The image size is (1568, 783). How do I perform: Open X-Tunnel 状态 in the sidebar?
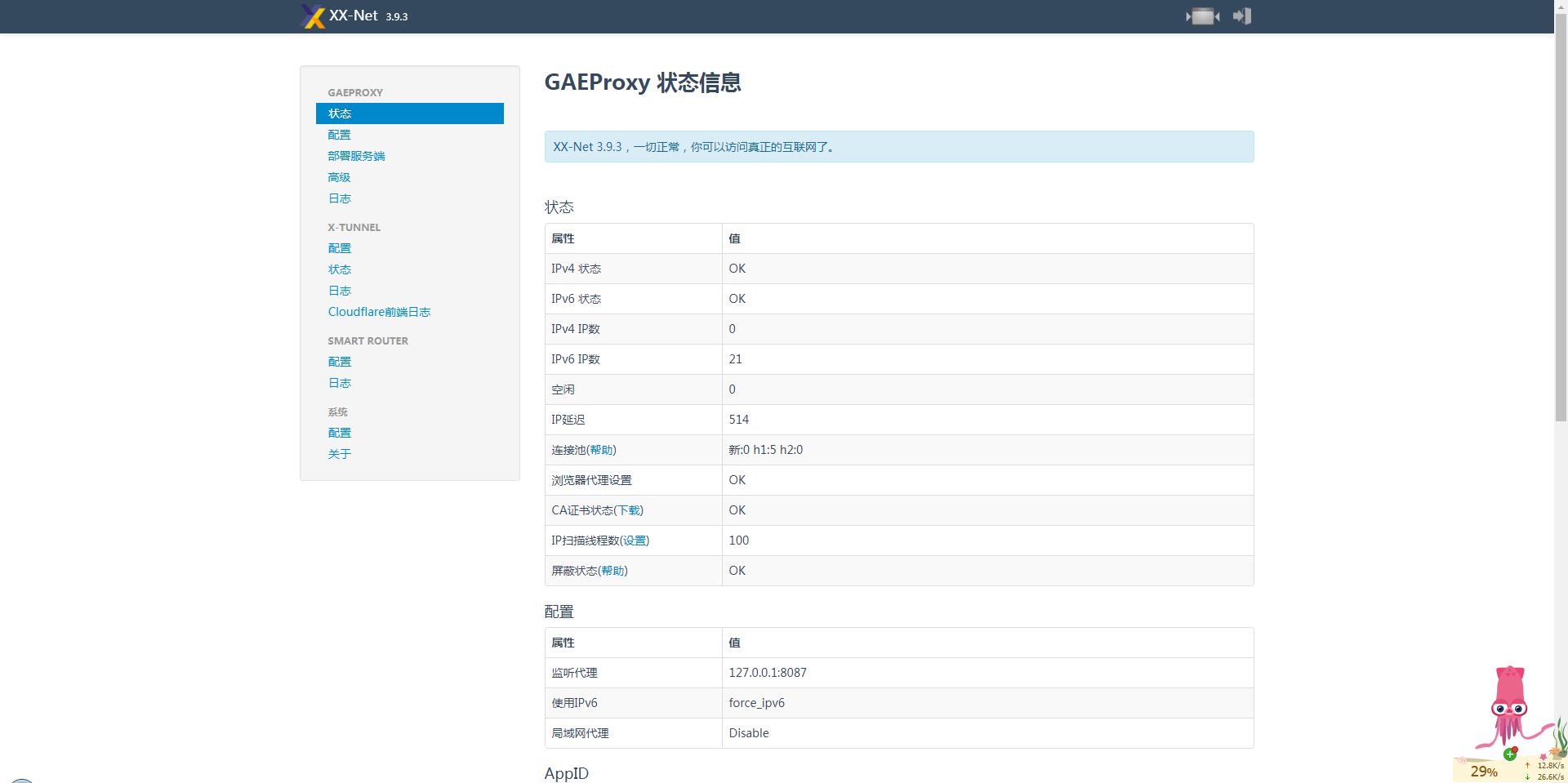coord(339,269)
